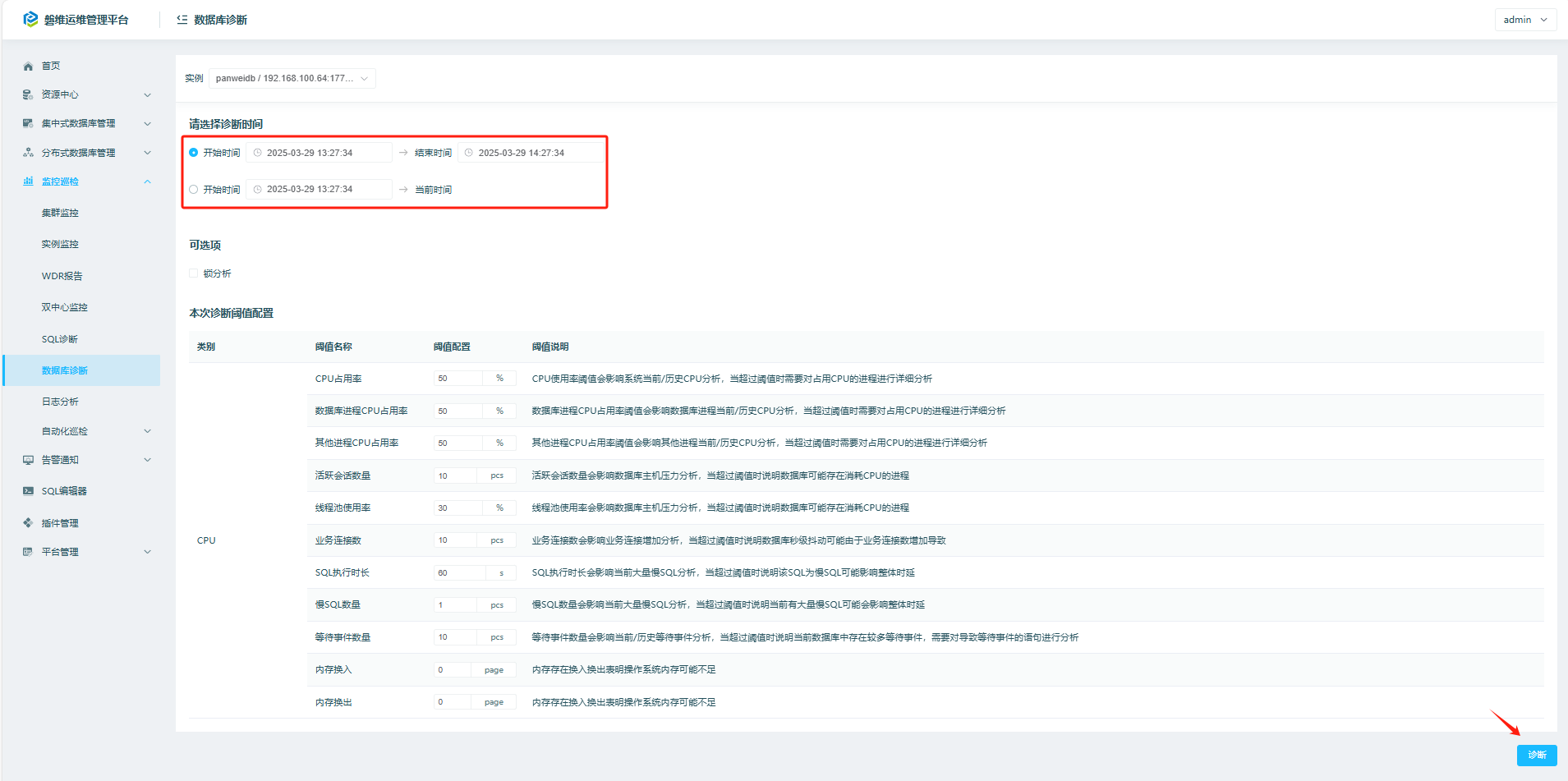Click the CPU占用率 threshold input

point(458,379)
